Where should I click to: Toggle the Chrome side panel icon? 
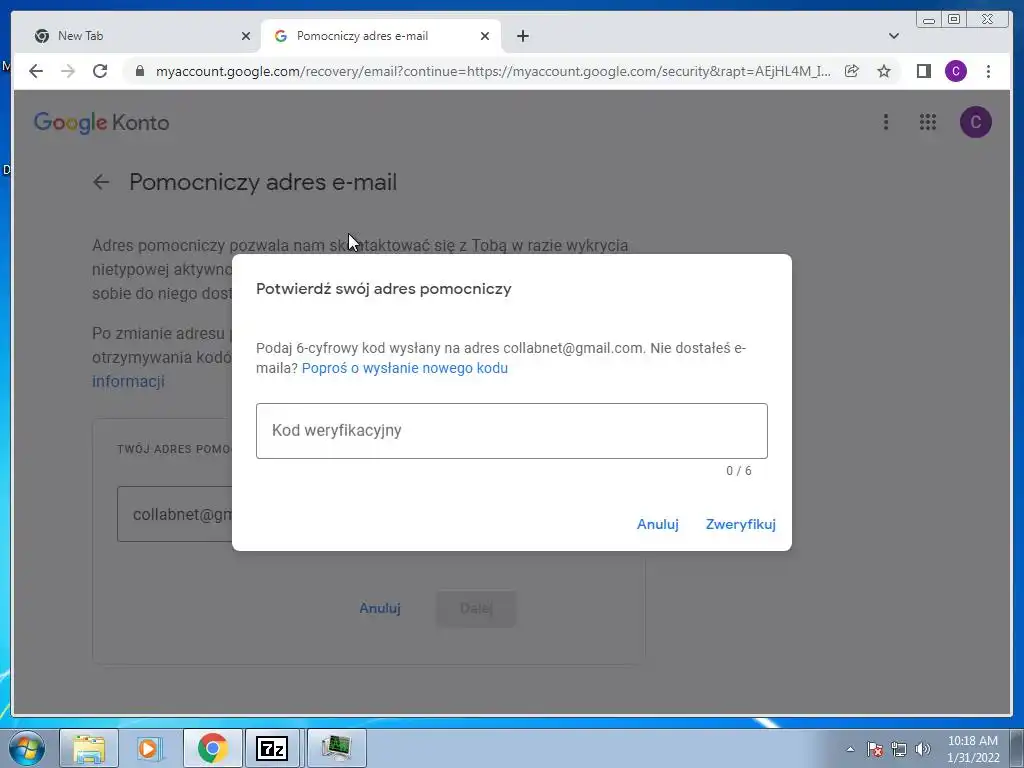(923, 71)
